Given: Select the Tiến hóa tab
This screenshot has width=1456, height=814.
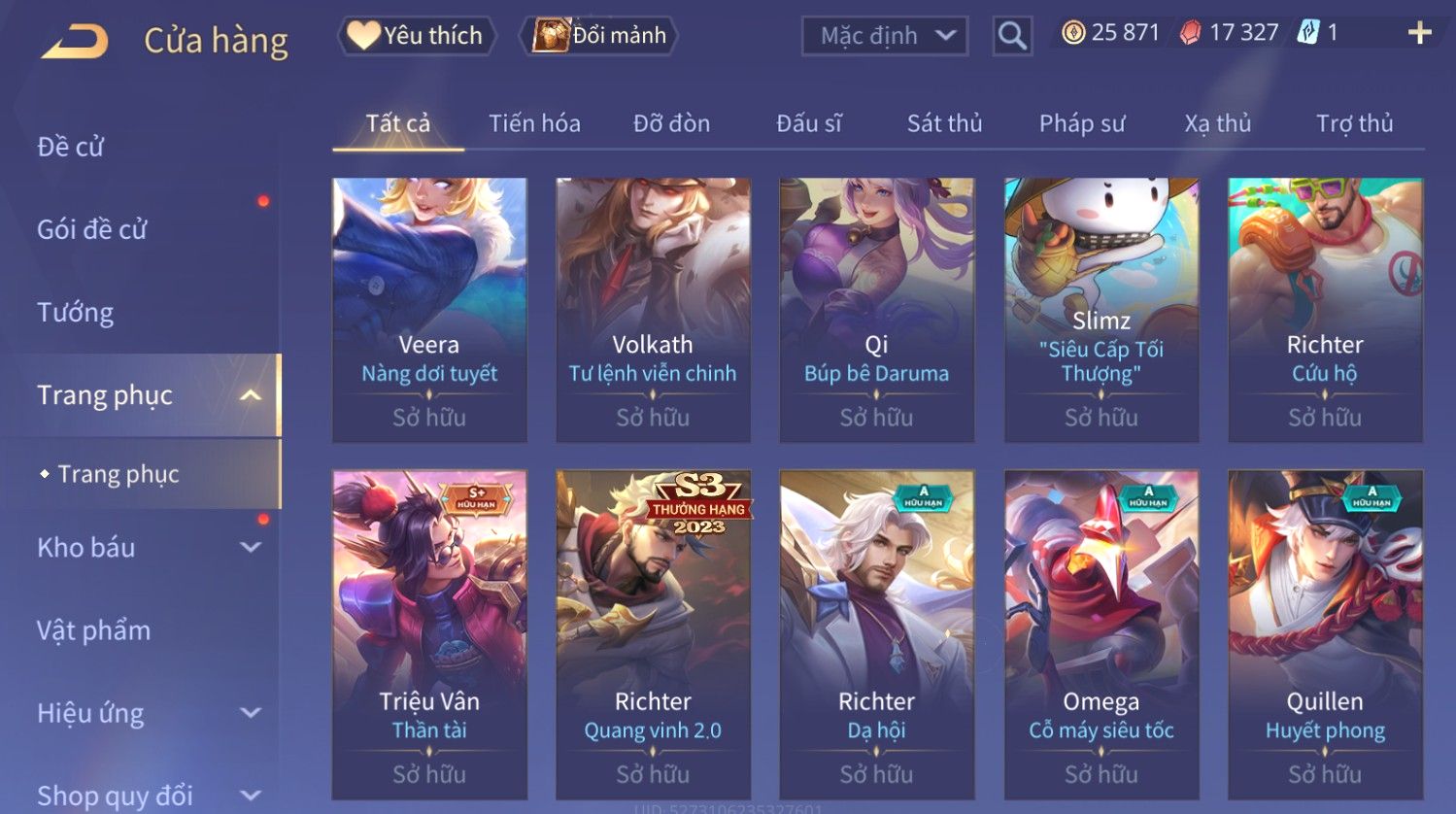Looking at the screenshot, I should pyautogui.click(x=534, y=123).
